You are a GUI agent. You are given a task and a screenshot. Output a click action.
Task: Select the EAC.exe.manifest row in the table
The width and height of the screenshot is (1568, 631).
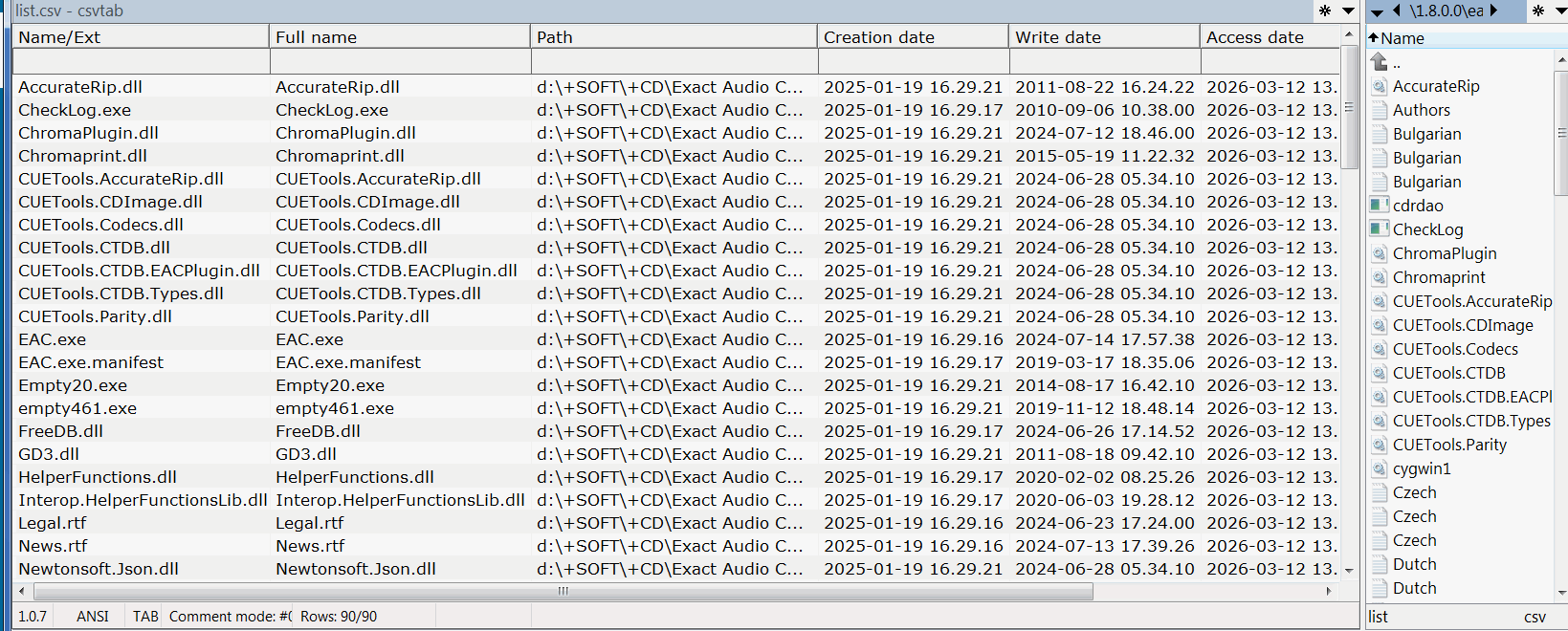coord(91,362)
